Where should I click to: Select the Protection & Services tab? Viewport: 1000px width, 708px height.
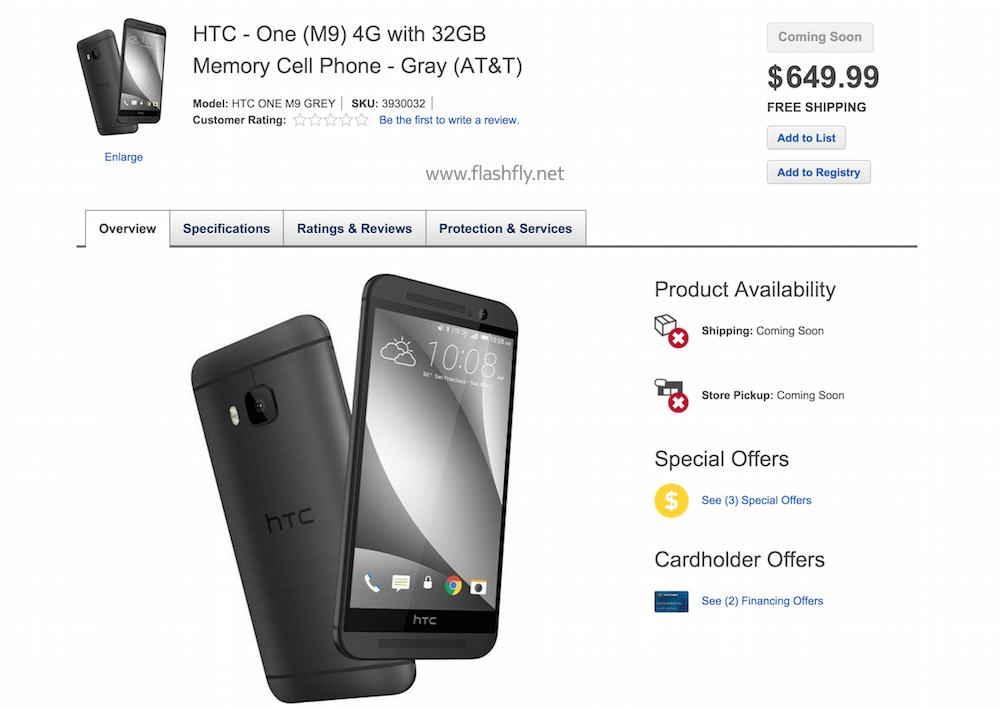pyautogui.click(x=505, y=229)
